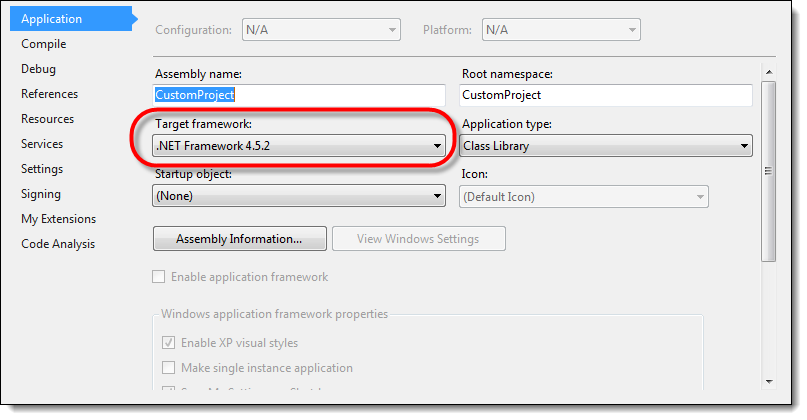Click the View Windows Settings button
Screen dimensions: 807x420
tap(418, 239)
